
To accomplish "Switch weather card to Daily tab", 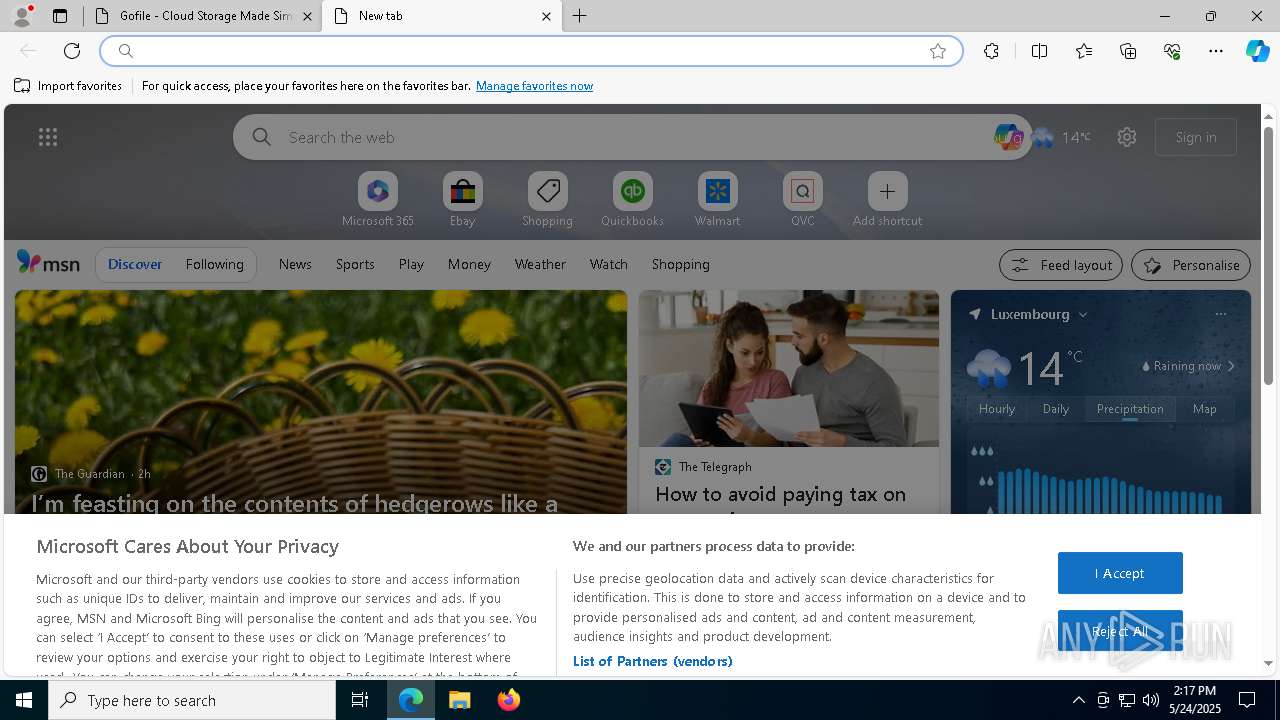I will 1056,409.
